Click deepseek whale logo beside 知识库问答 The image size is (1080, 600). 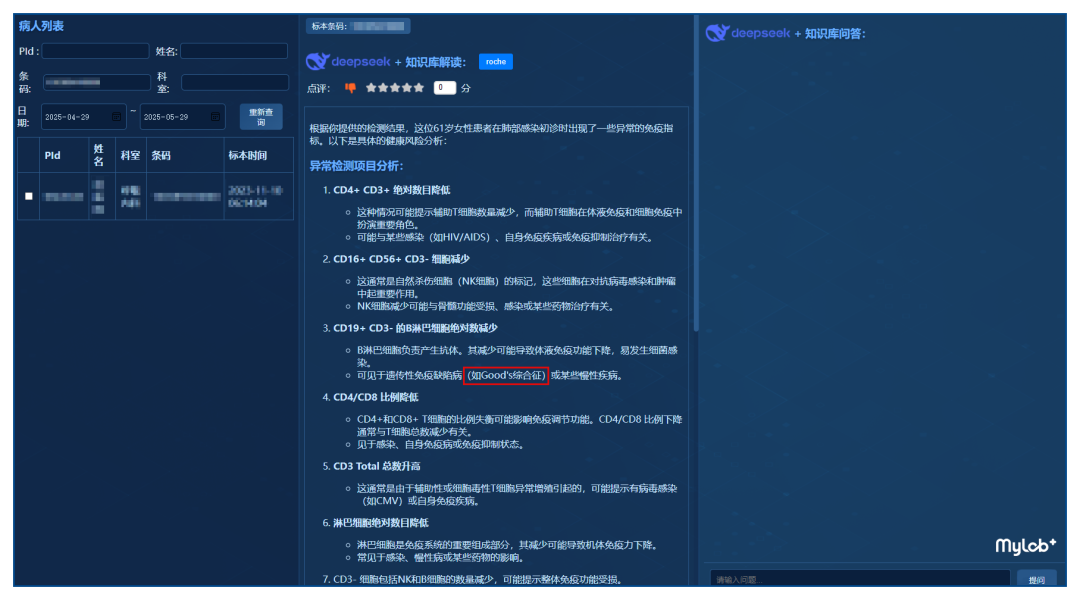point(717,32)
